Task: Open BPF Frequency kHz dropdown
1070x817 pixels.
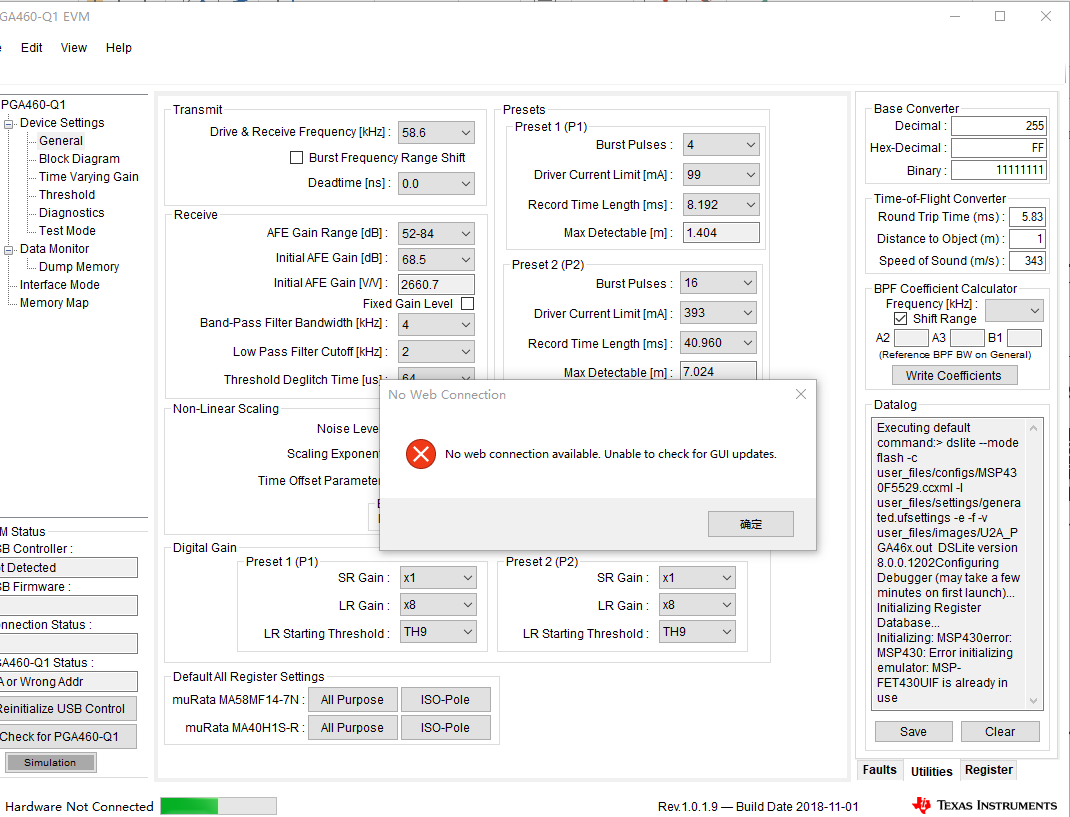Action: pos(1014,311)
